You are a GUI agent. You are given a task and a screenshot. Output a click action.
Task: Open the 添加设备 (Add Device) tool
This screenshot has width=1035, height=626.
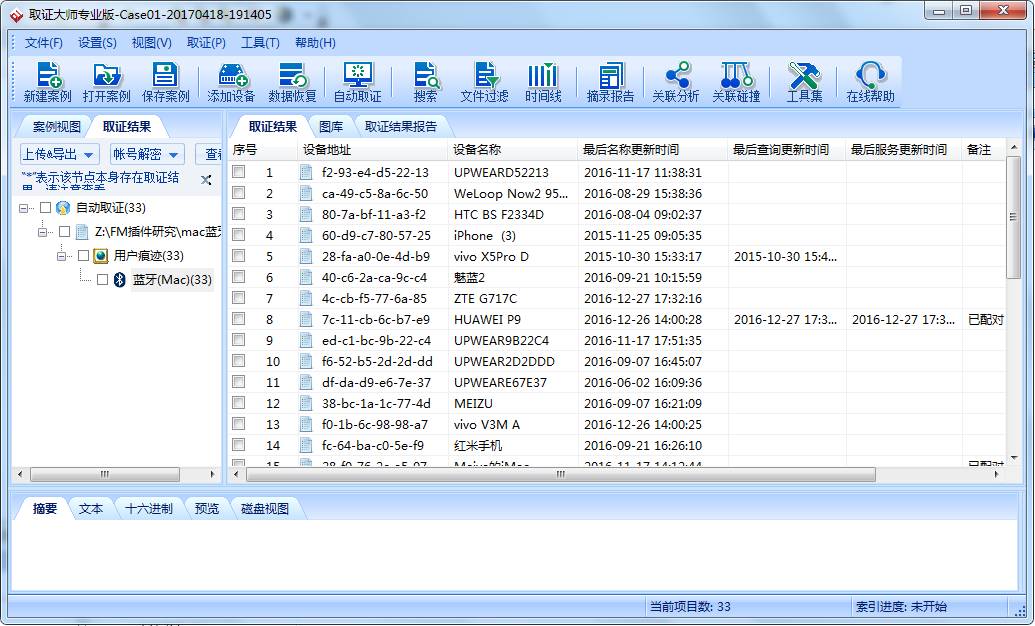click(231, 82)
